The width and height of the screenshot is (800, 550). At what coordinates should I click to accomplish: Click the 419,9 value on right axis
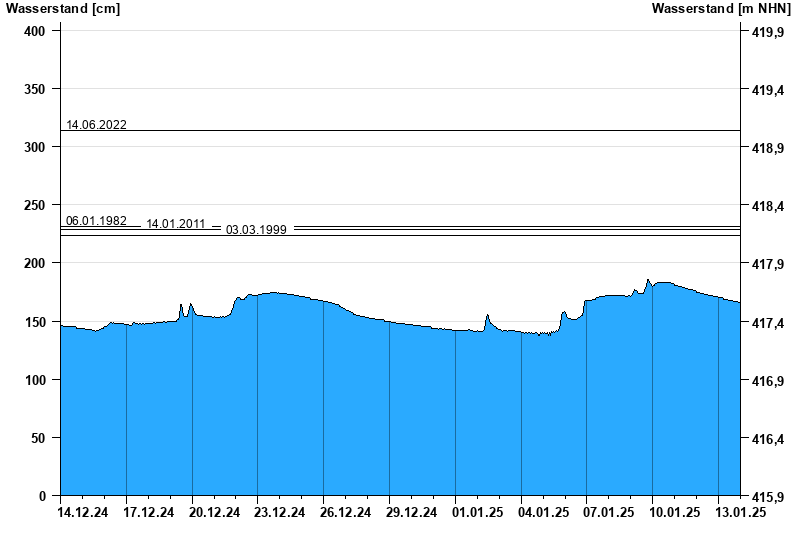click(x=765, y=33)
